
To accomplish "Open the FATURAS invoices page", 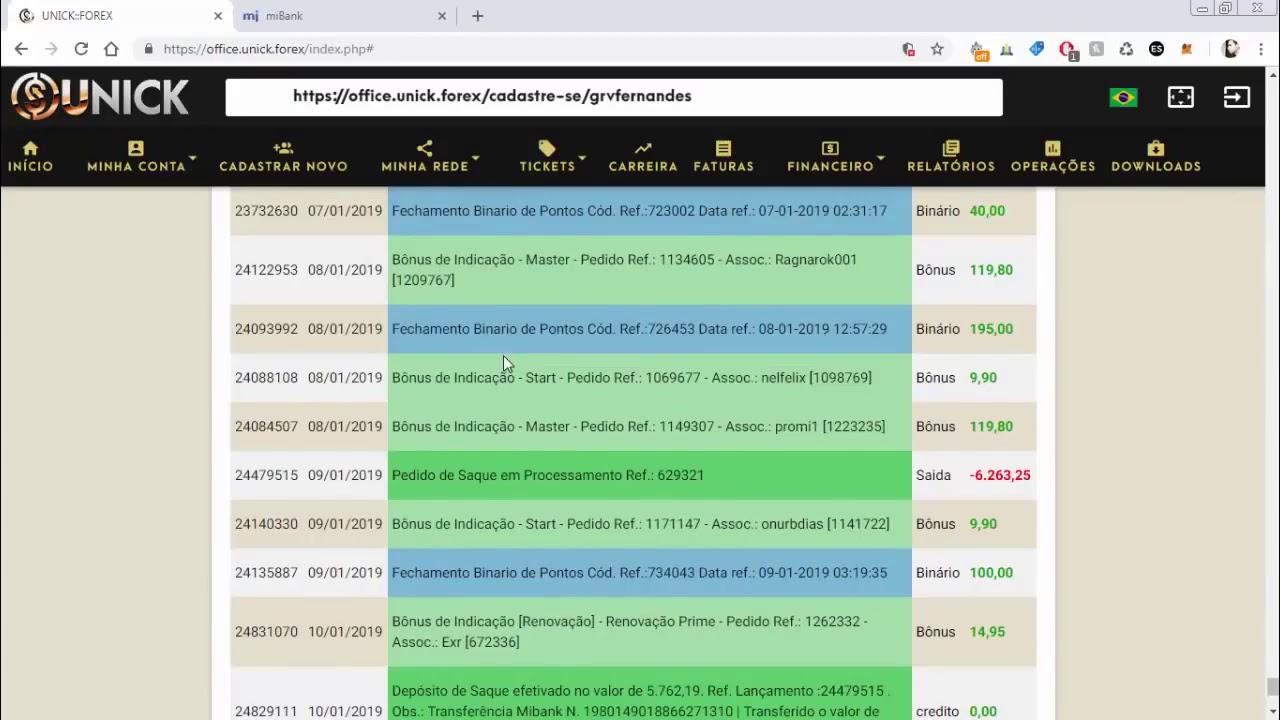I will pyautogui.click(x=723, y=157).
